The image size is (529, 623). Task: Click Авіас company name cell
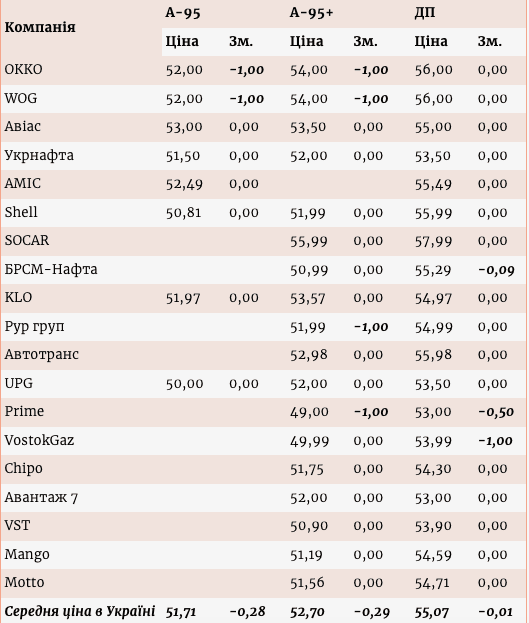23,126
